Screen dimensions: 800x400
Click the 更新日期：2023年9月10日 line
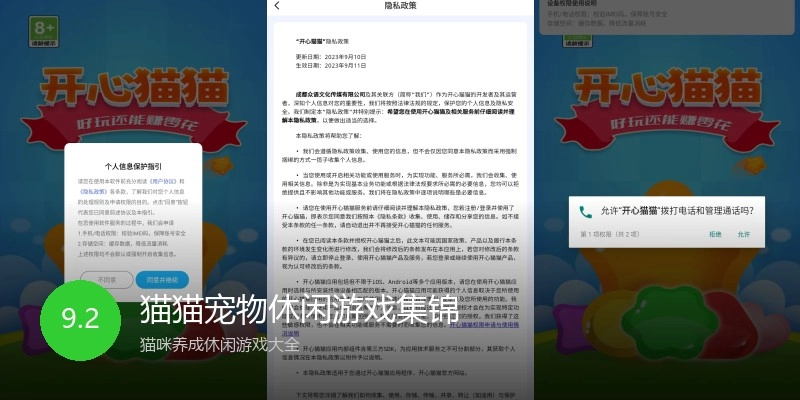(x=331, y=57)
